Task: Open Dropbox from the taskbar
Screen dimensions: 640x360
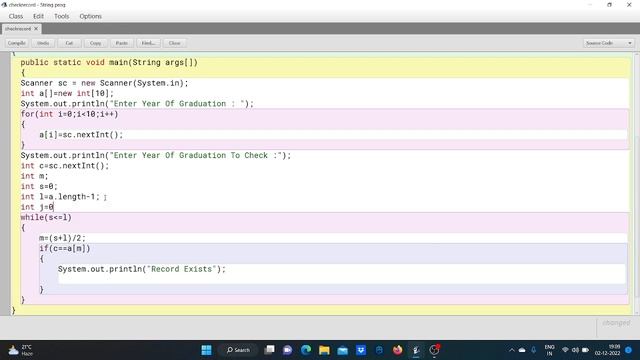Action: click(x=361, y=350)
